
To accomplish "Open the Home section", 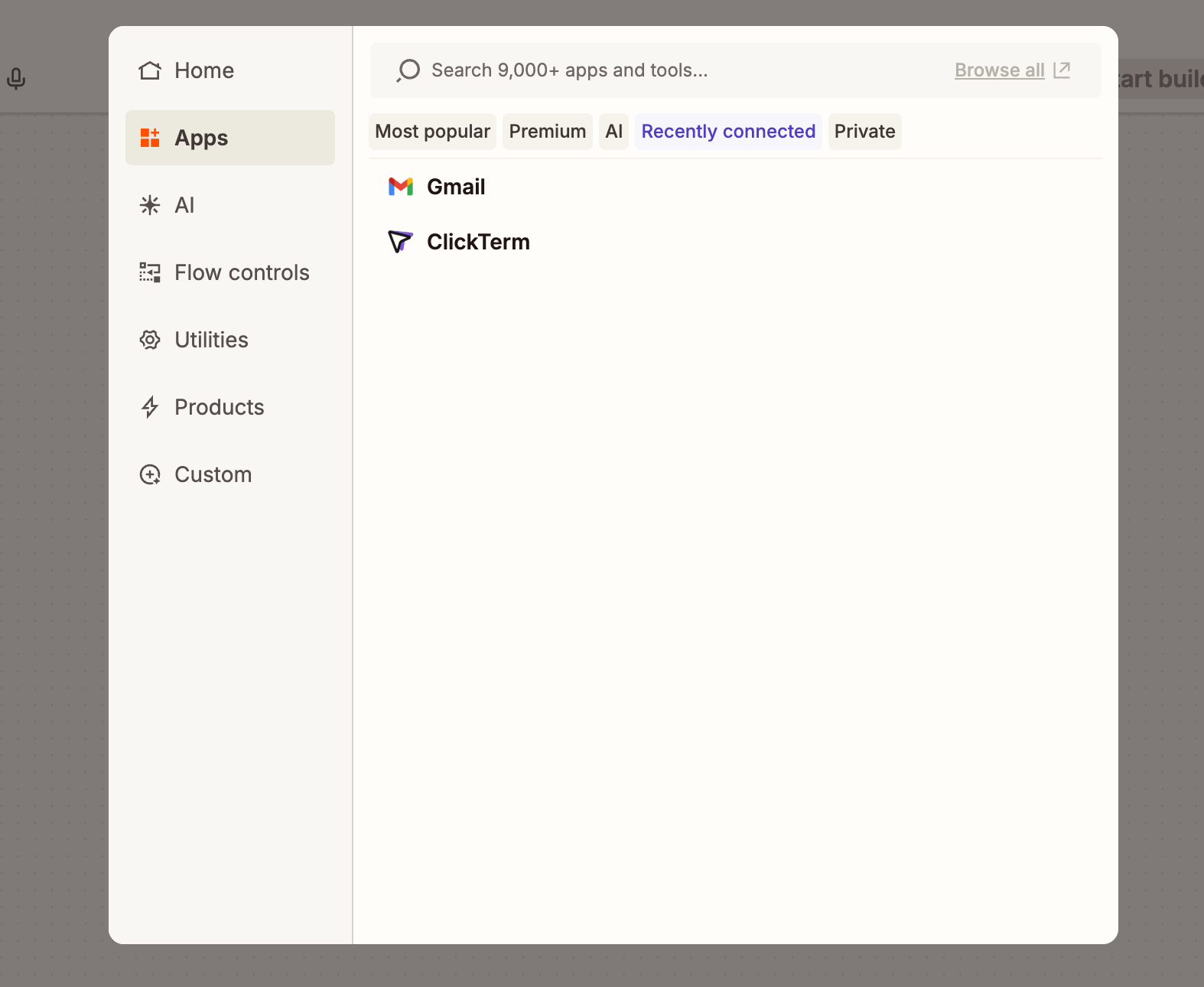I will tap(230, 70).
